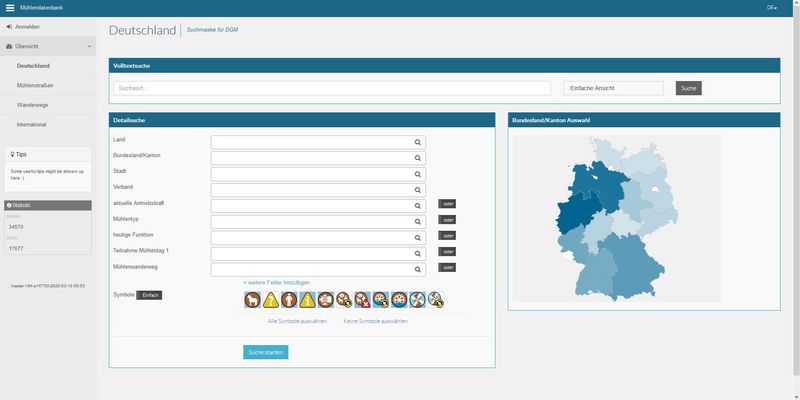Viewport: 800px width, 400px height.
Task: Toggle the Einfach button next to Symbole
Action: (x=148, y=295)
